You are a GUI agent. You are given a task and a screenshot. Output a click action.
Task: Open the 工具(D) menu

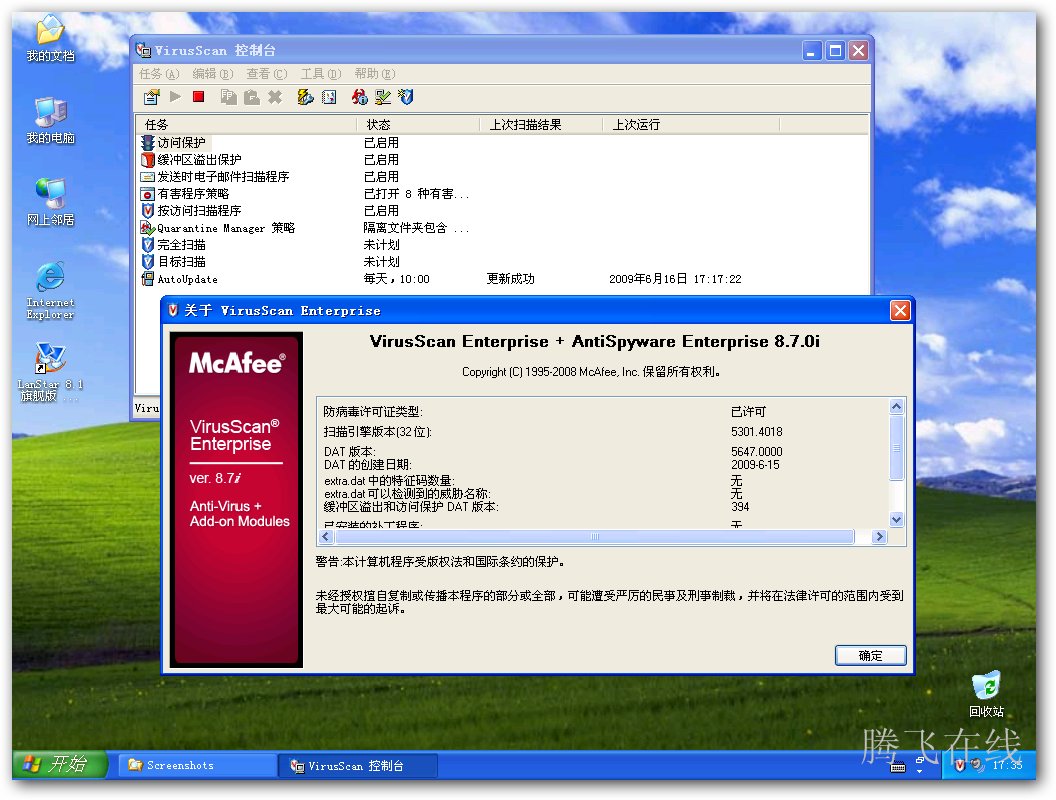tap(320, 74)
